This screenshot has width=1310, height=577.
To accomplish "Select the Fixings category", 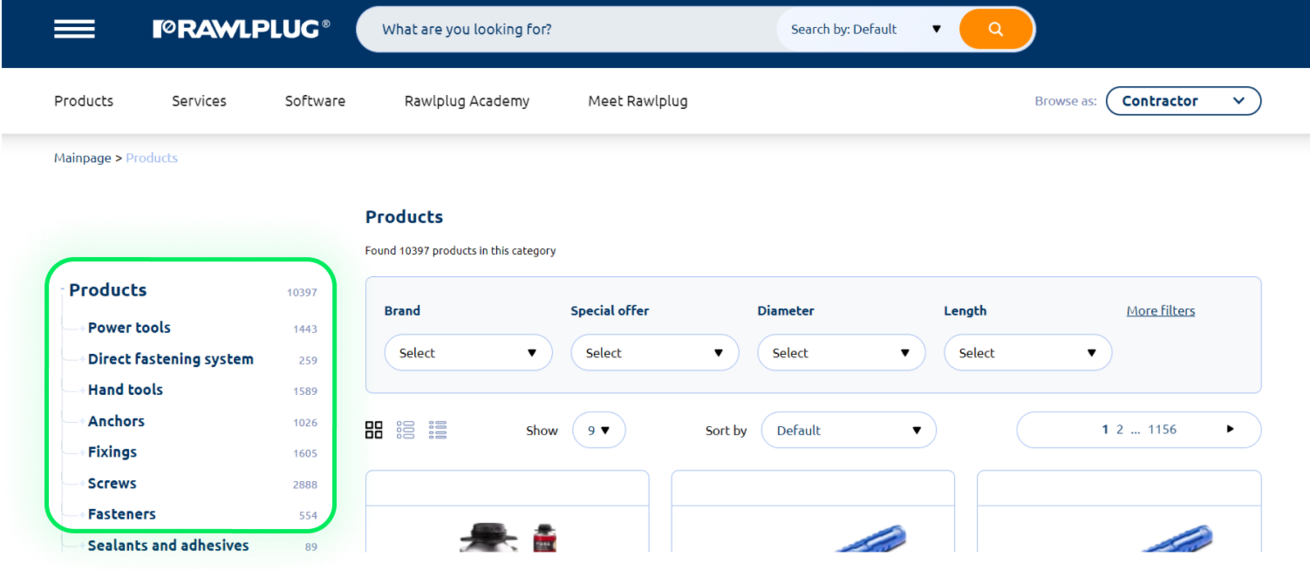I will (112, 452).
